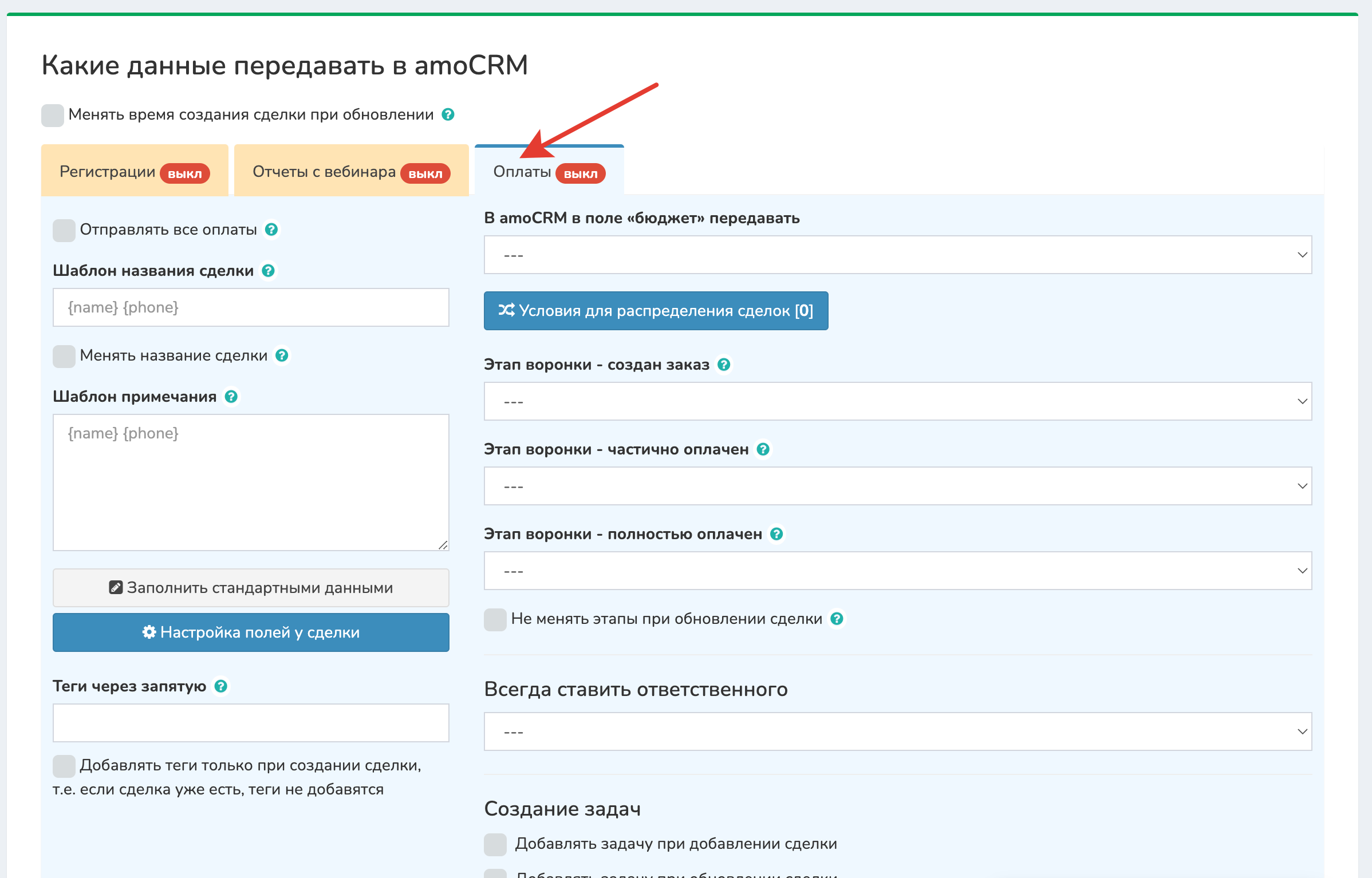Click the 'Шаблон названия сделки' input field
The image size is (1372, 878).
pyautogui.click(x=251, y=307)
